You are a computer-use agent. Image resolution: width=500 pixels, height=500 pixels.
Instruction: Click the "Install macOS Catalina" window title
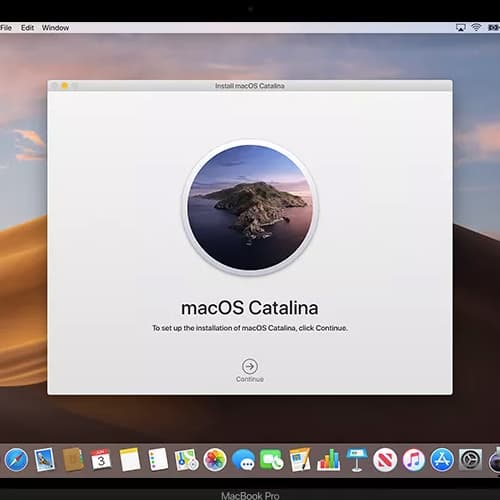tap(250, 86)
